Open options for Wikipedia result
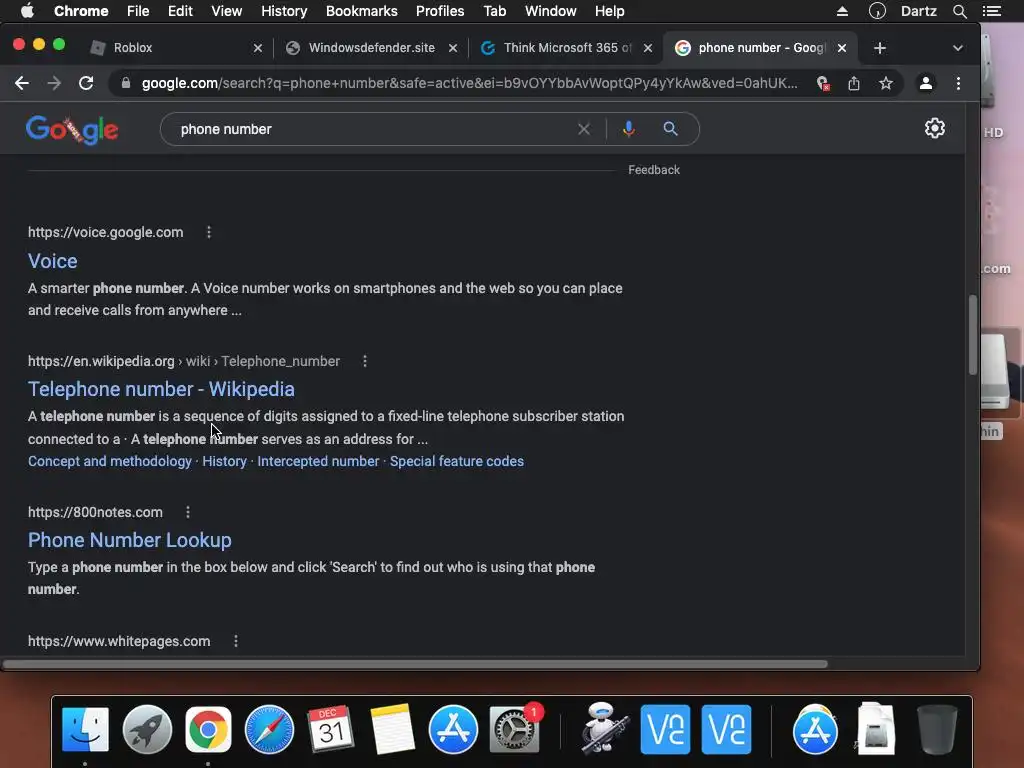 [365, 361]
